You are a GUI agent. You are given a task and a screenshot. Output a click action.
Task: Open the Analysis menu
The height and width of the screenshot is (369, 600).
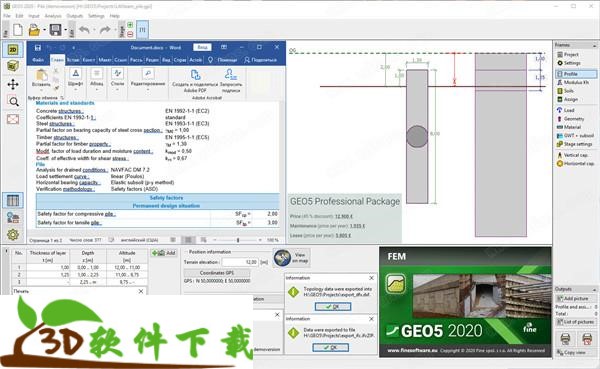click(53, 16)
